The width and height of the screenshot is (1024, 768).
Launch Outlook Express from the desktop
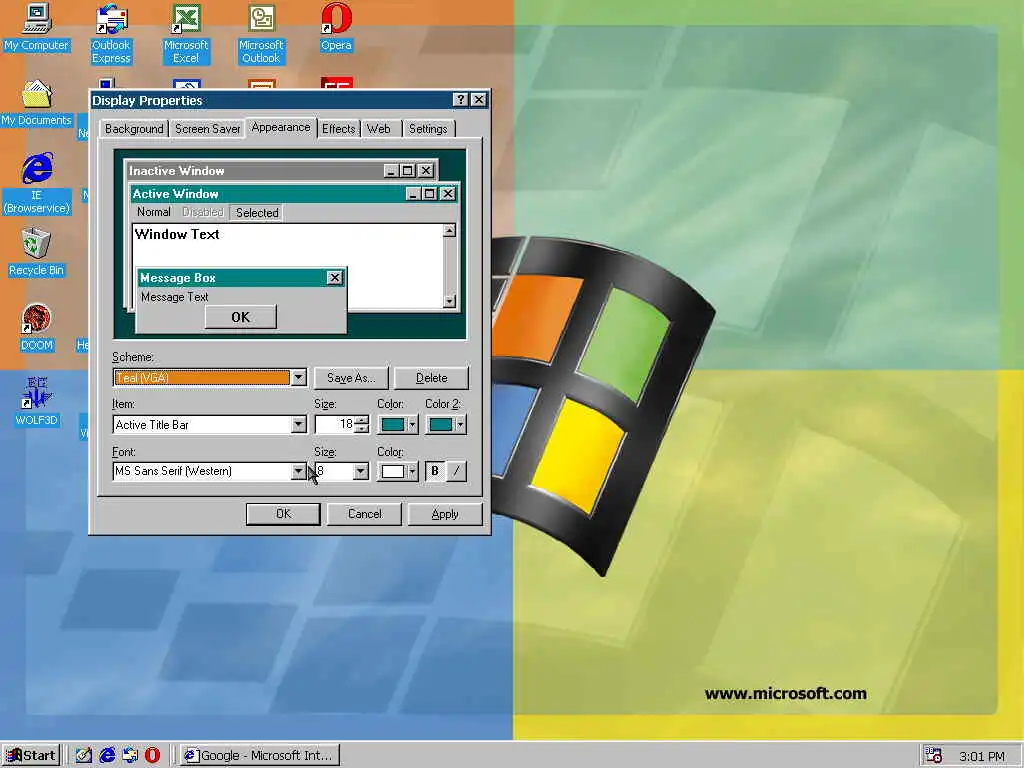[111, 33]
